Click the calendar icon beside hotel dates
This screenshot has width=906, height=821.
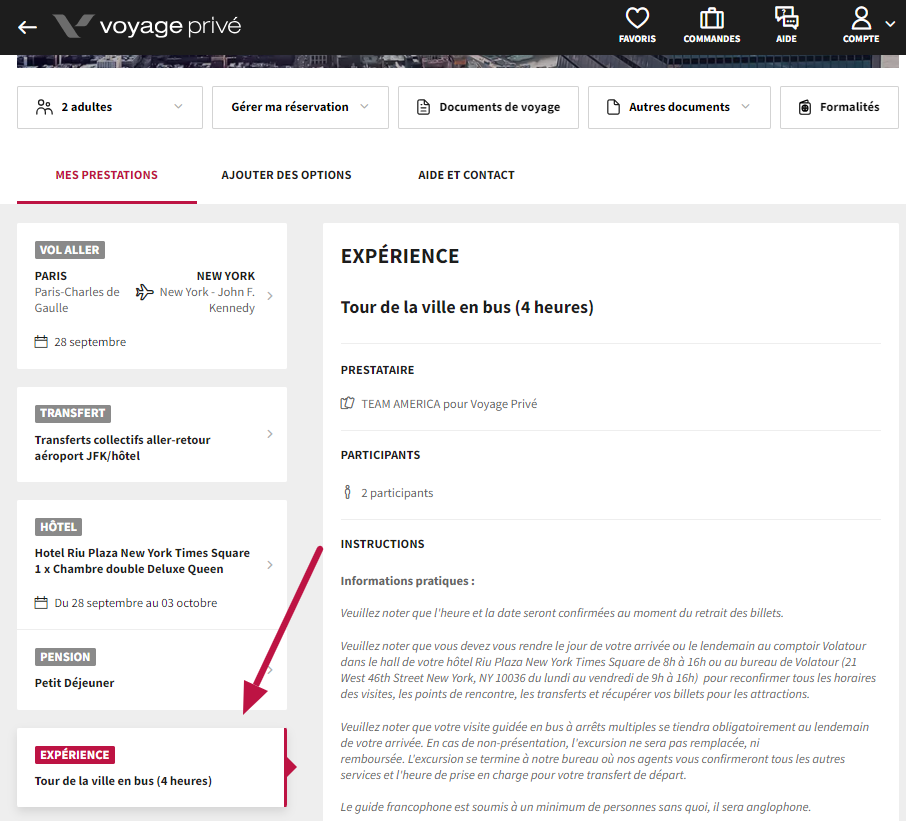coord(41,603)
